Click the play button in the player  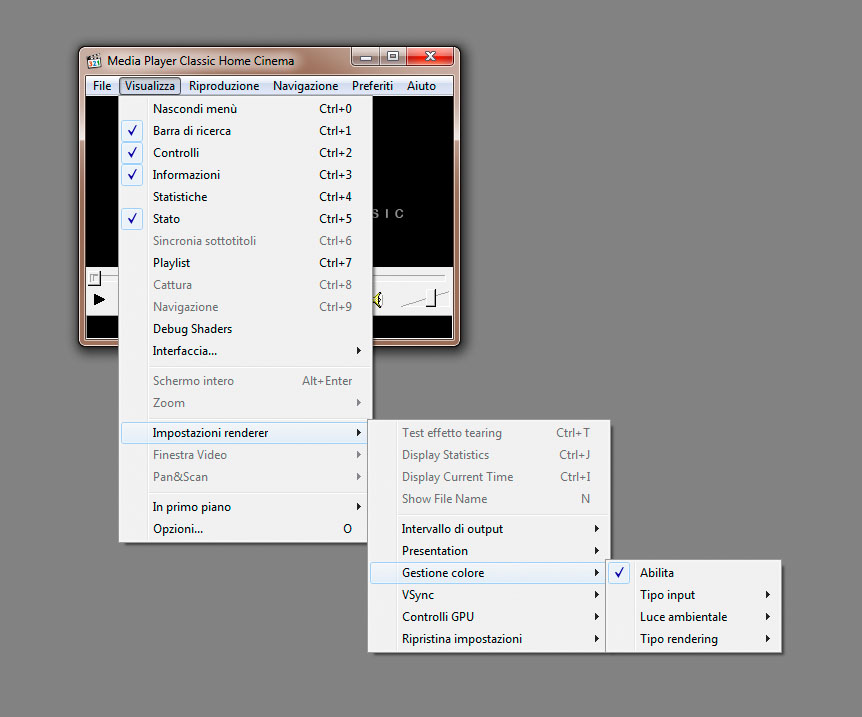pyautogui.click(x=99, y=300)
